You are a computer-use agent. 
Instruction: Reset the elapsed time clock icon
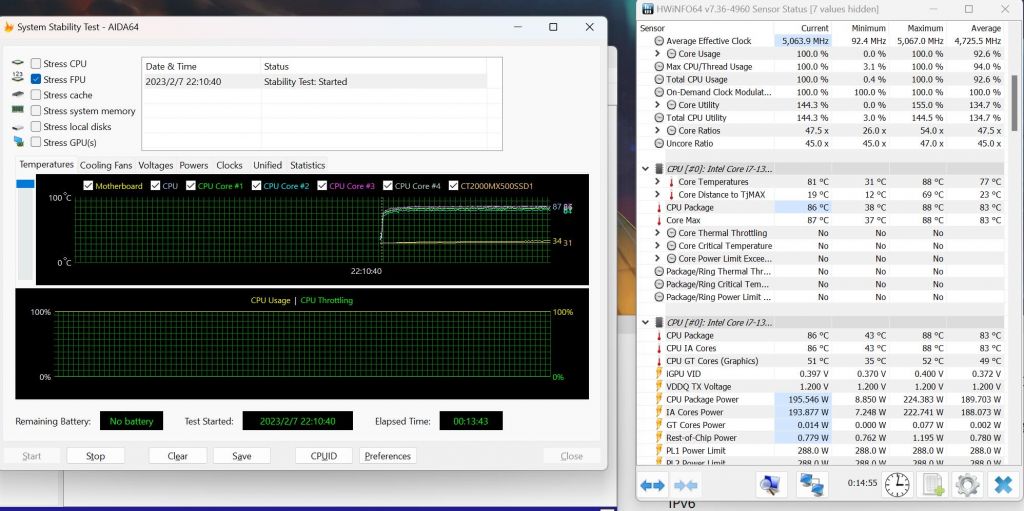click(x=897, y=485)
